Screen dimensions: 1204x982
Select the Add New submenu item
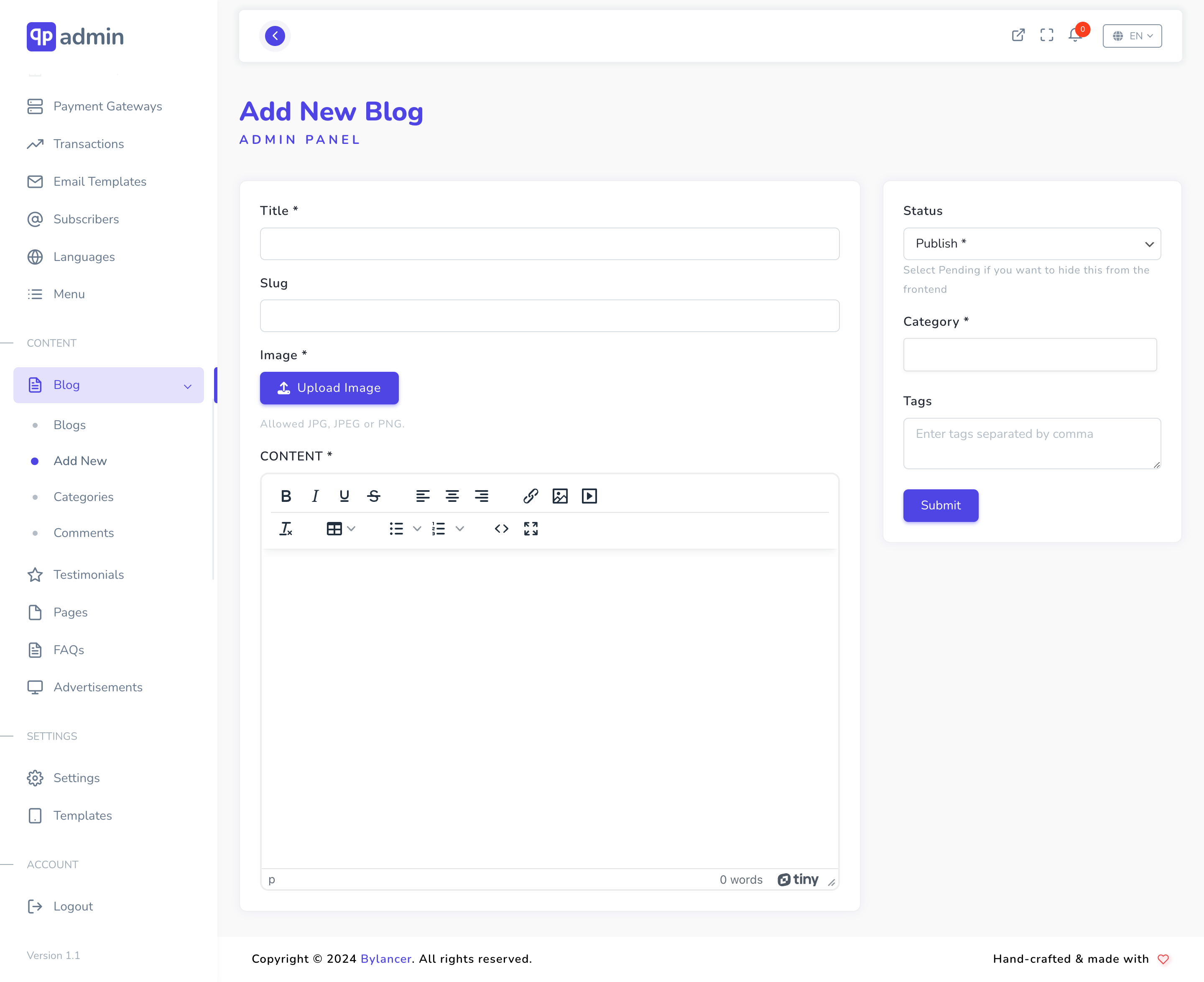click(x=80, y=461)
